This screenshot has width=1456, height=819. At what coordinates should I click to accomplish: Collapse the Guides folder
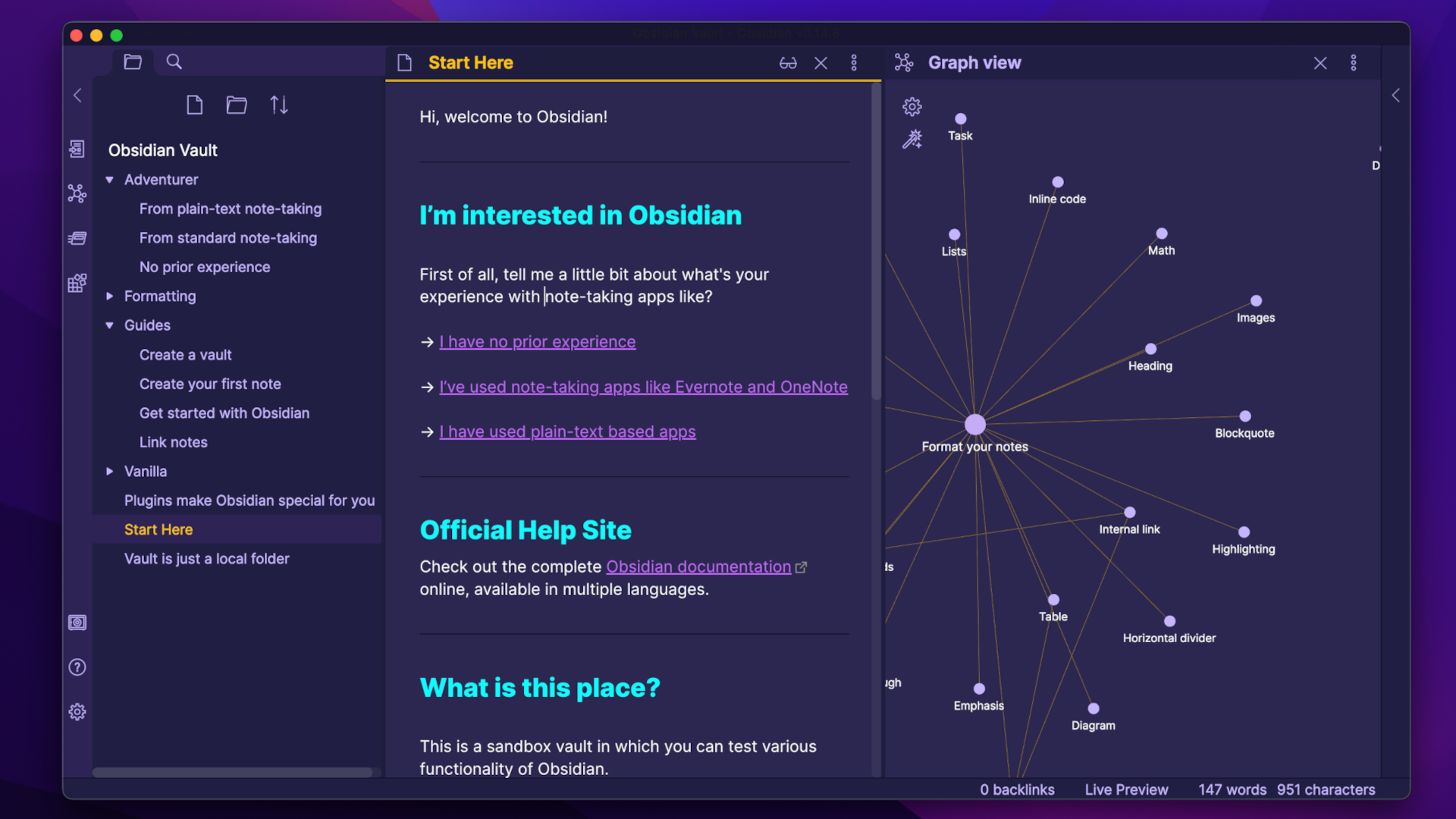[x=109, y=325]
